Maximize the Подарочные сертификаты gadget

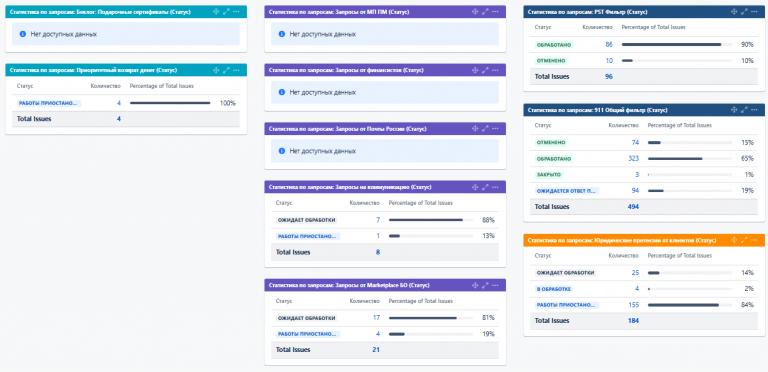click(x=226, y=11)
